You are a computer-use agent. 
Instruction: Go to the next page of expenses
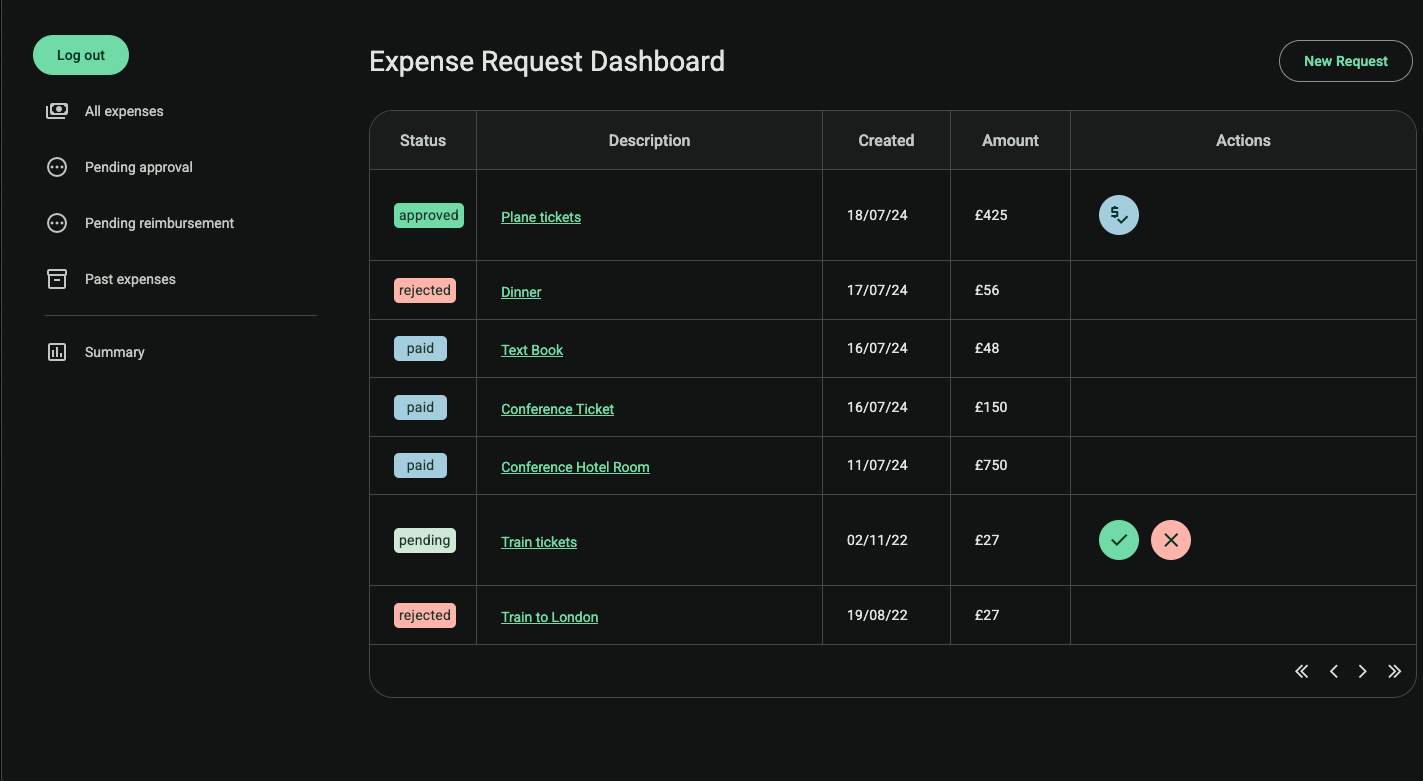1362,671
